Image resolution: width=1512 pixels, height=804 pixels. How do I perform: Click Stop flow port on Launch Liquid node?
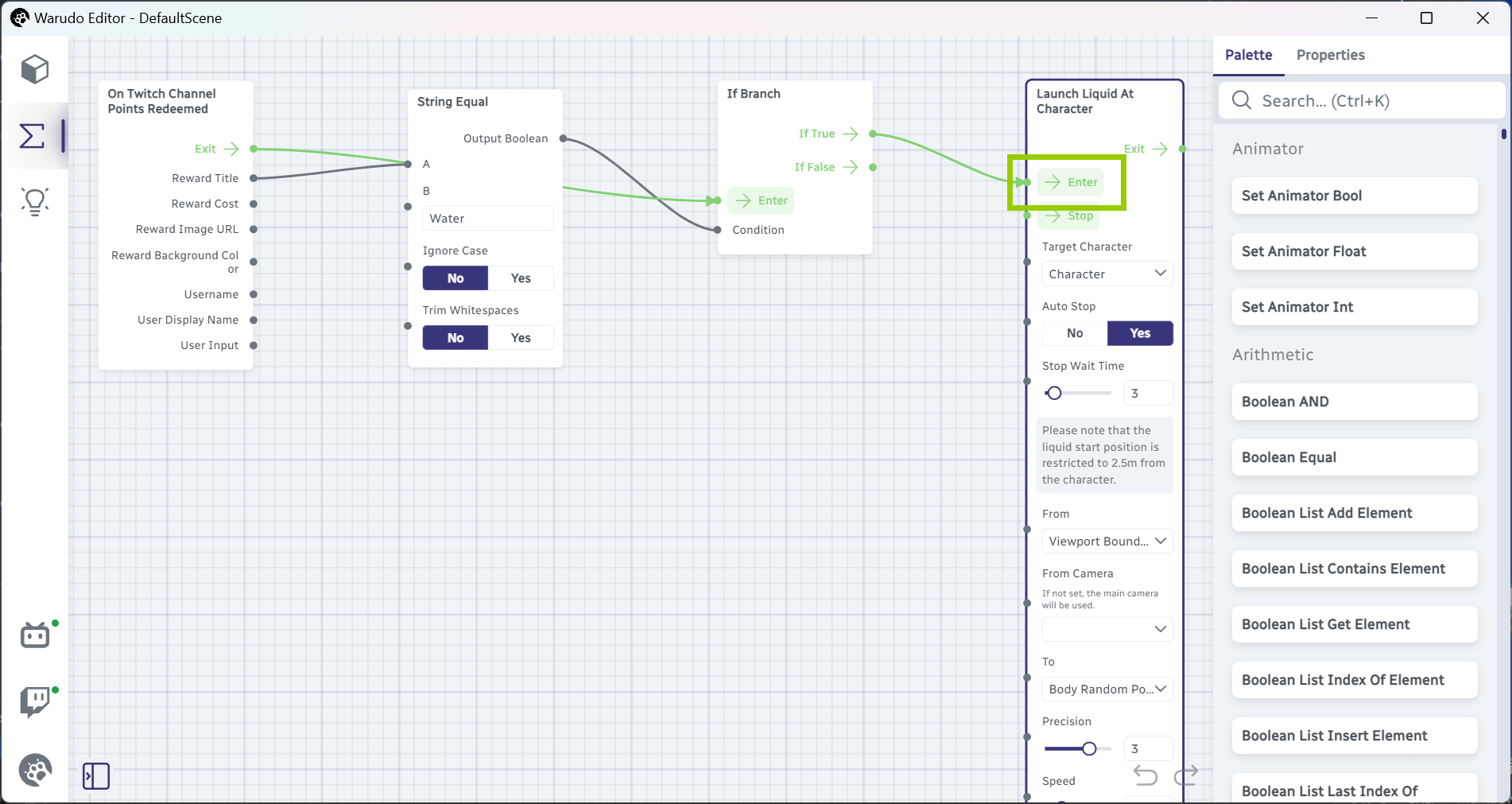(1068, 216)
